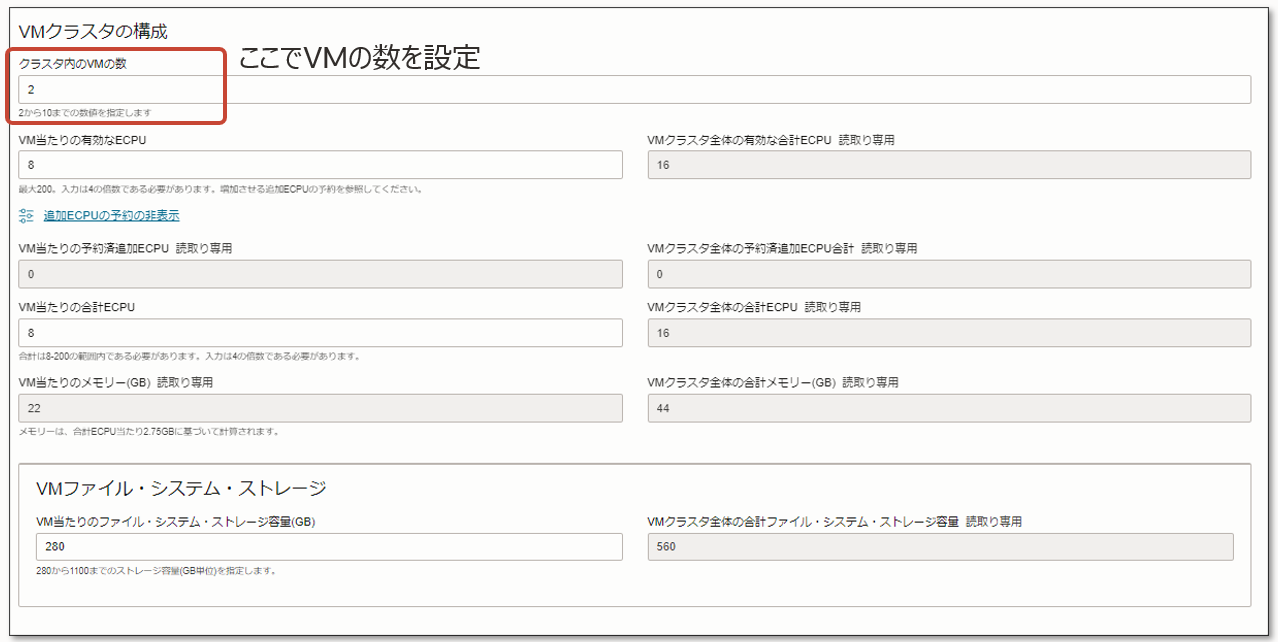Click the hint text 2から10までの数値を指定します
1278x642 pixels.
85,113
